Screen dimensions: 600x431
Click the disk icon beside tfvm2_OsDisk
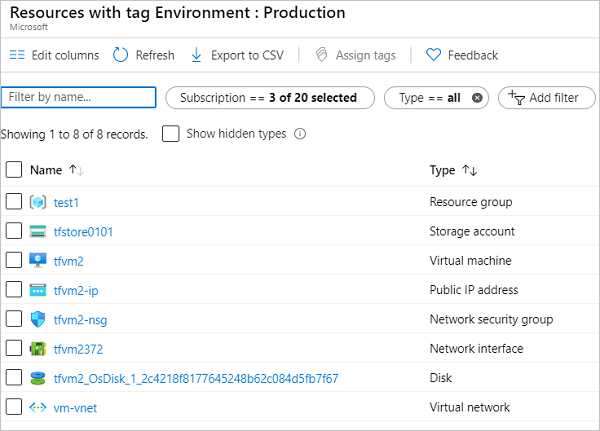[x=39, y=378]
